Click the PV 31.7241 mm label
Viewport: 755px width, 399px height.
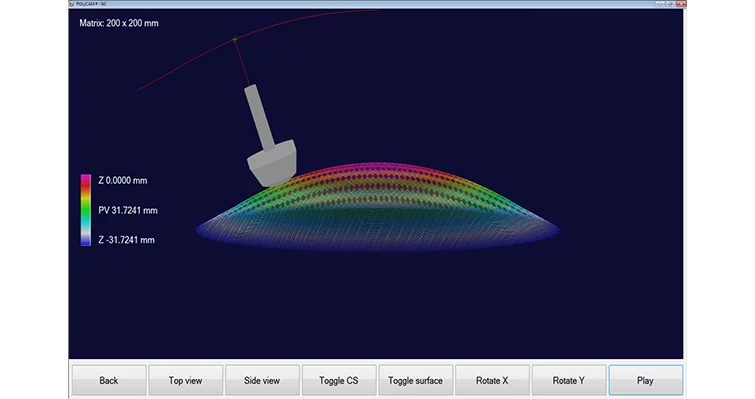[128, 210]
